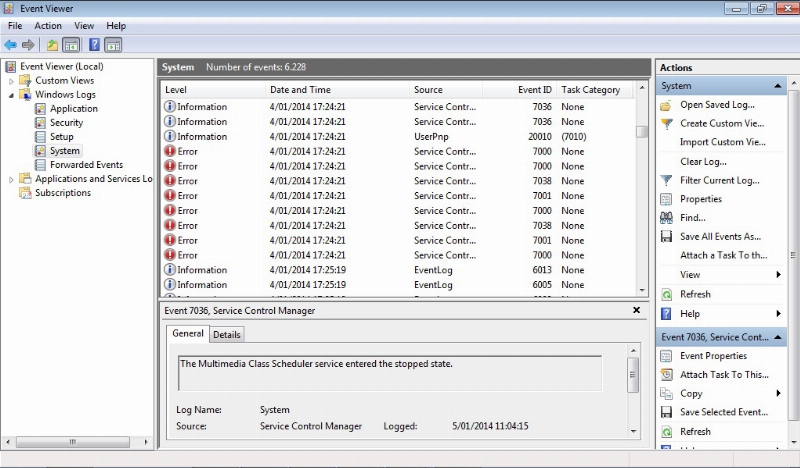The width and height of the screenshot is (800, 468).
Task: Click the Custom Views folder icon
Action: click(25, 80)
